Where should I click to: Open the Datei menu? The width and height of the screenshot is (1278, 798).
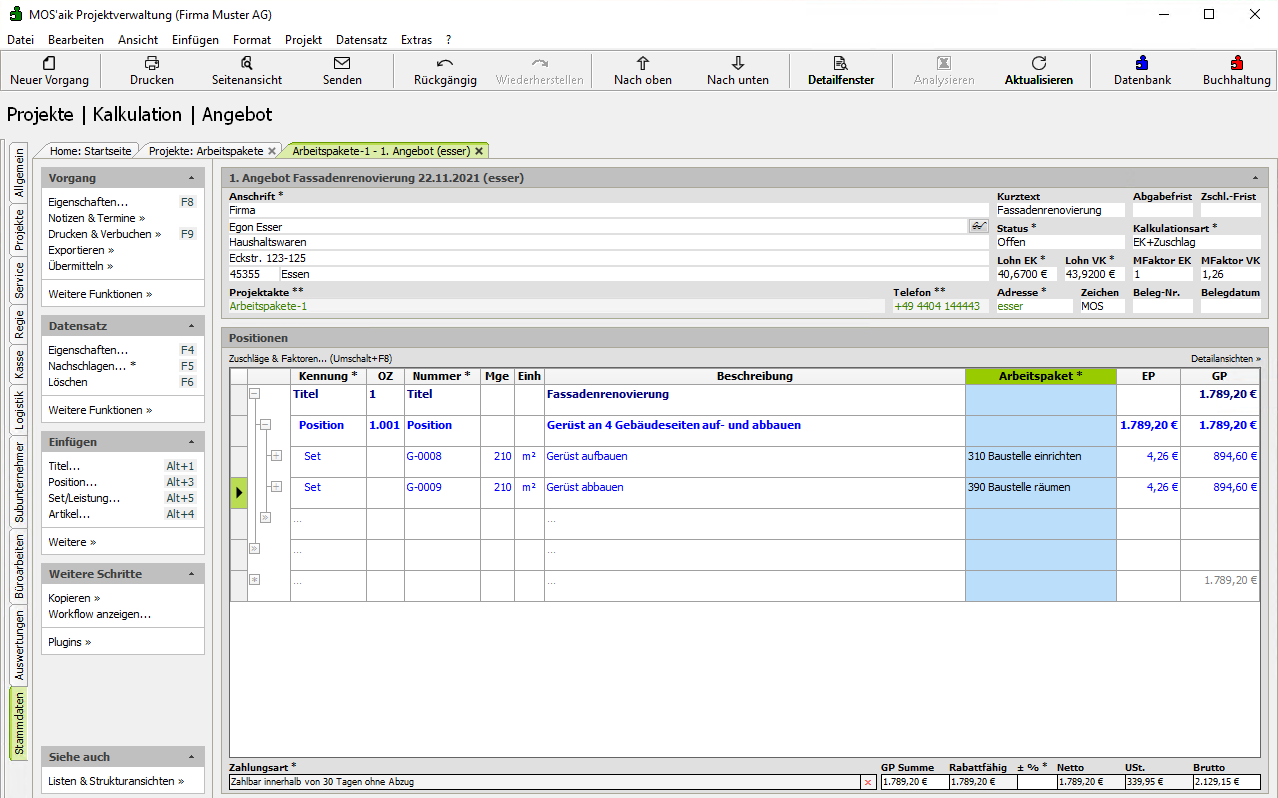[x=20, y=40]
